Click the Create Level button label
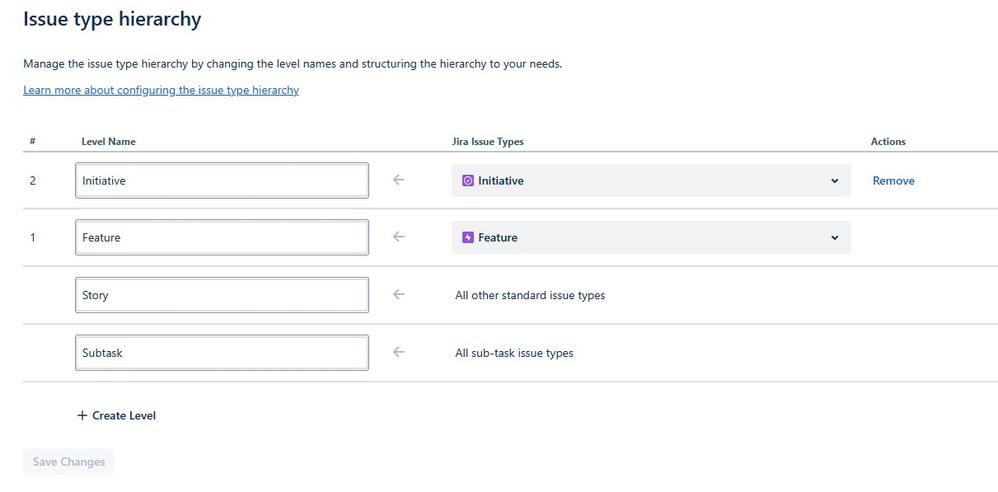Image resolution: width=998 pixels, height=492 pixels. (124, 415)
